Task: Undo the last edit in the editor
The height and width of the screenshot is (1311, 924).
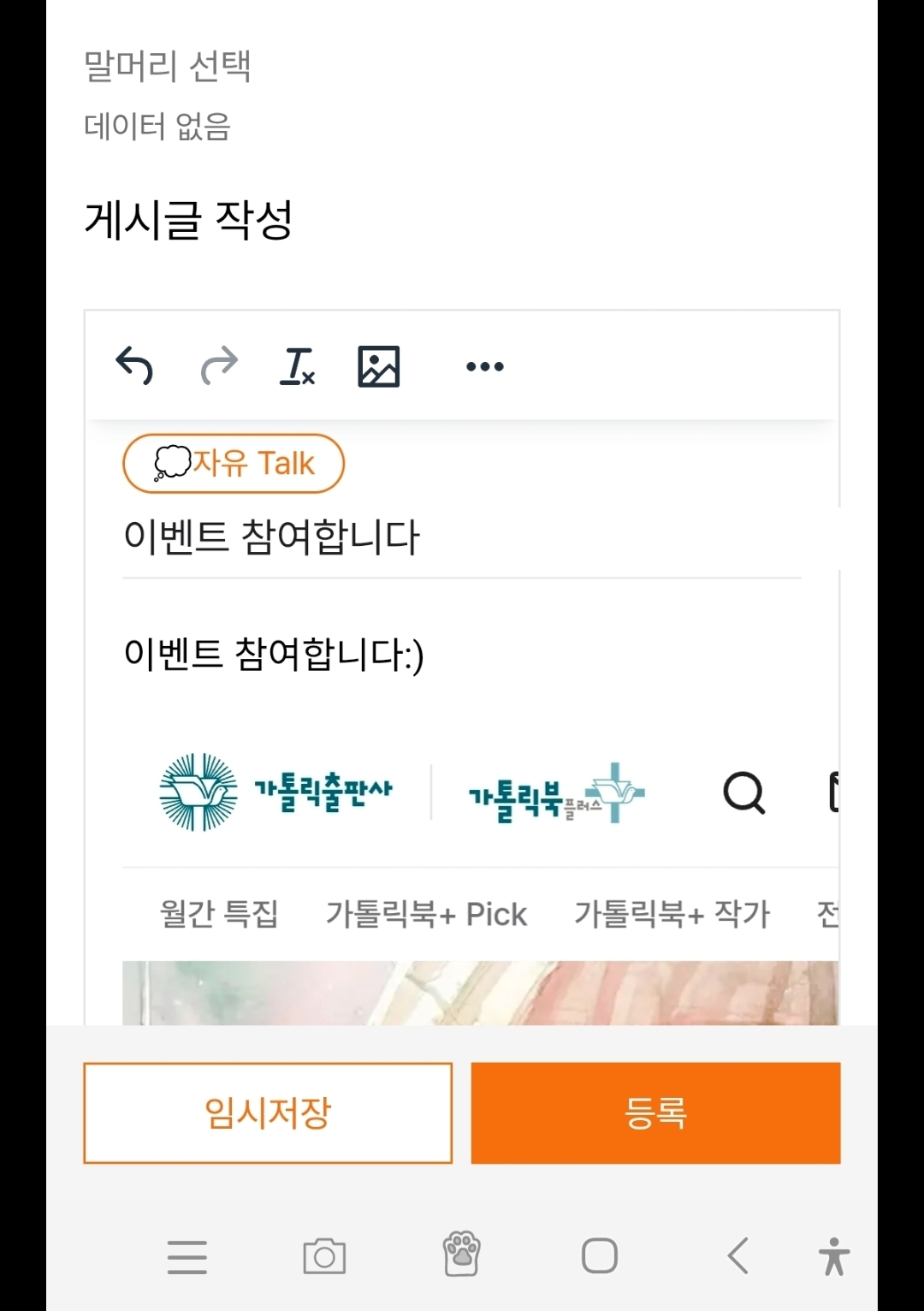Action: (134, 366)
